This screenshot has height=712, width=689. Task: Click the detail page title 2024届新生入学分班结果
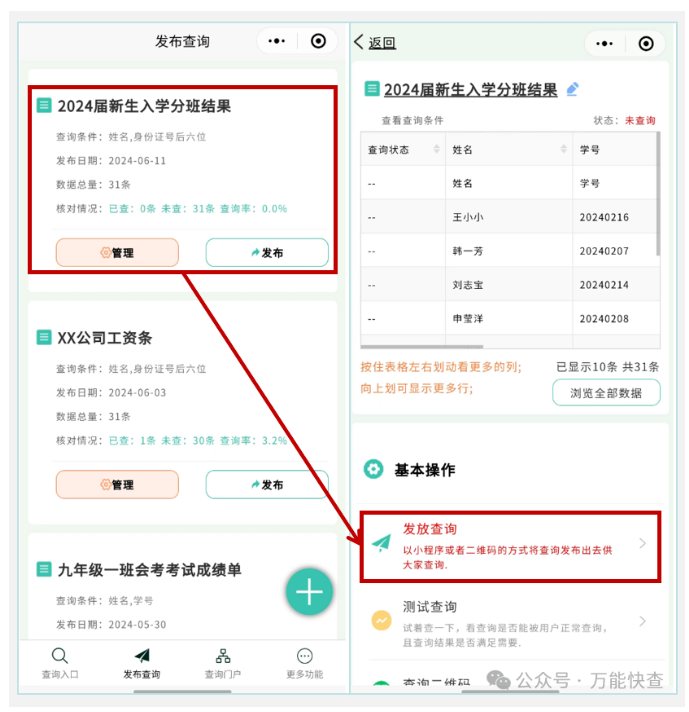tap(471, 89)
